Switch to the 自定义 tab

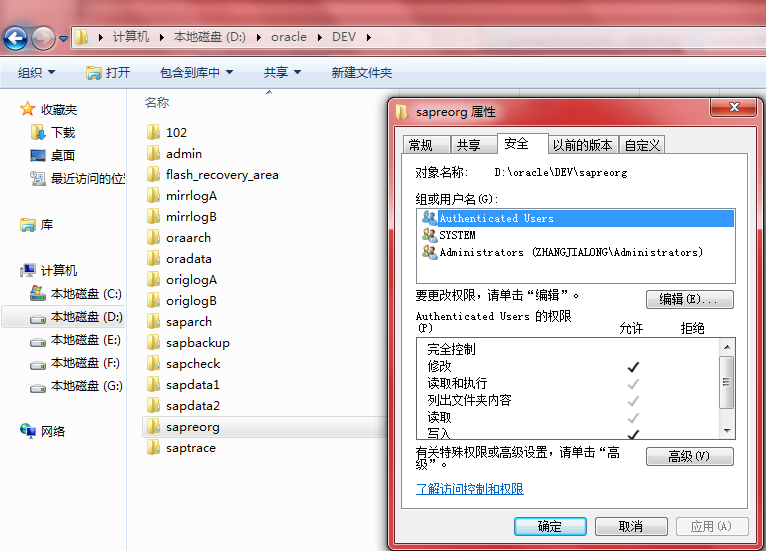642,145
